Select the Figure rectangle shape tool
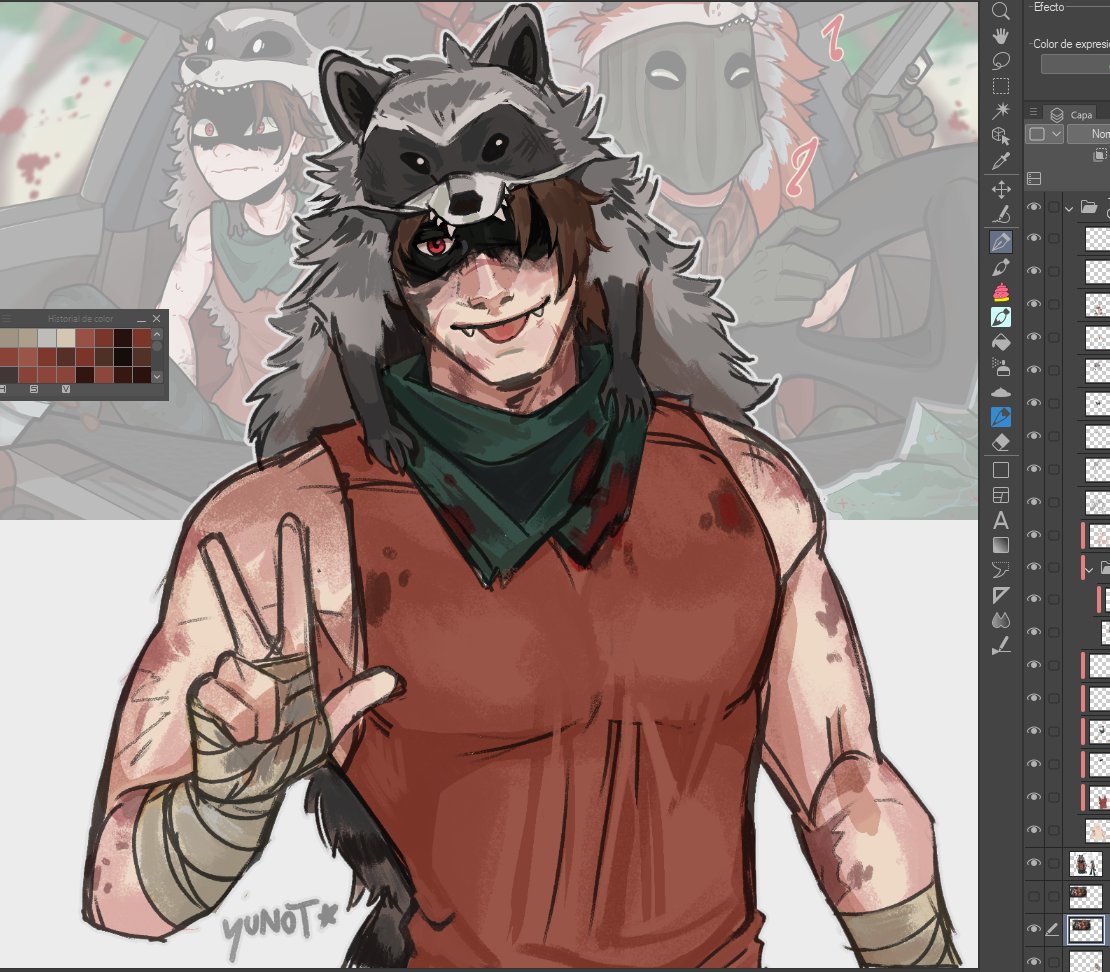 [x=1000, y=470]
